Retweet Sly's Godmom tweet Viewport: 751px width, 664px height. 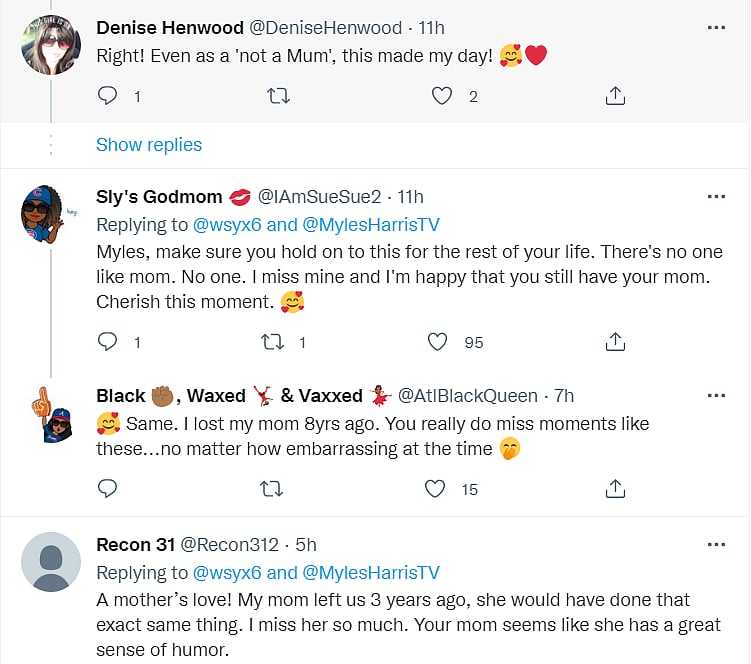[x=272, y=342]
